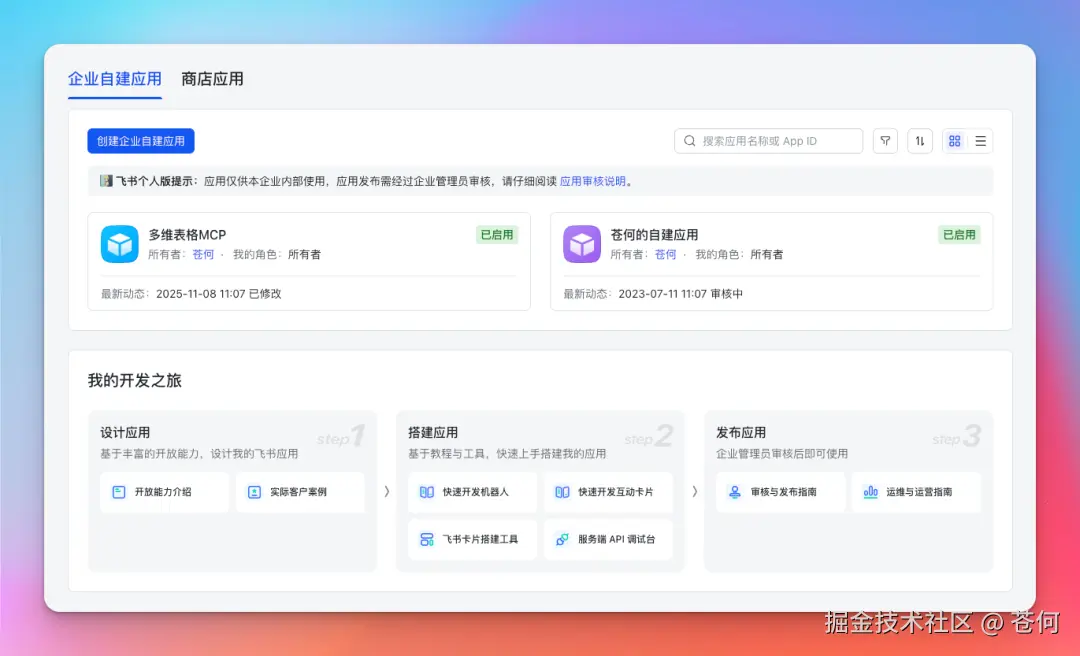This screenshot has height=656, width=1080.
Task: Click the 苍何的自建应用 app icon
Action: pos(582,243)
